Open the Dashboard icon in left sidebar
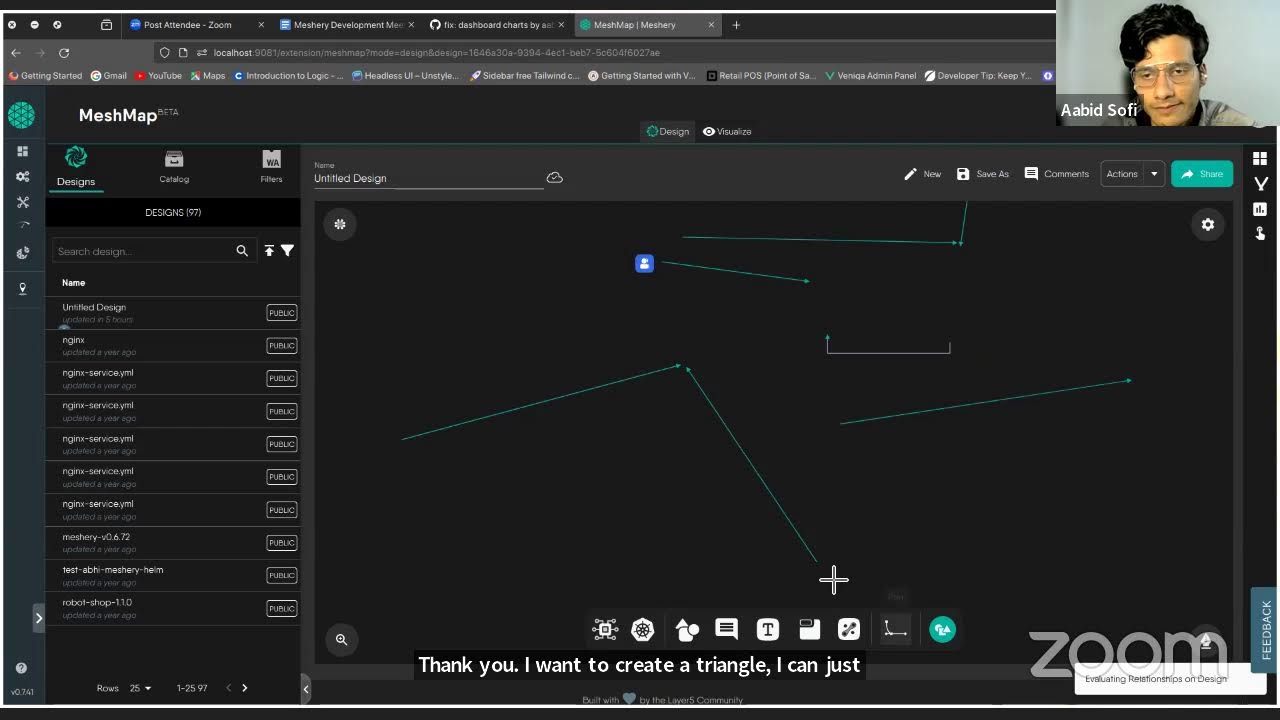This screenshot has height=720, width=1280. click(22, 151)
